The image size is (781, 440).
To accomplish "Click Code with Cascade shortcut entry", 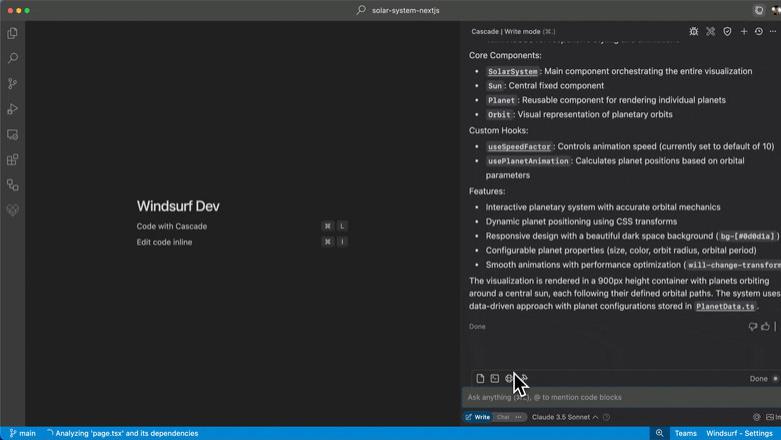I will click(172, 226).
